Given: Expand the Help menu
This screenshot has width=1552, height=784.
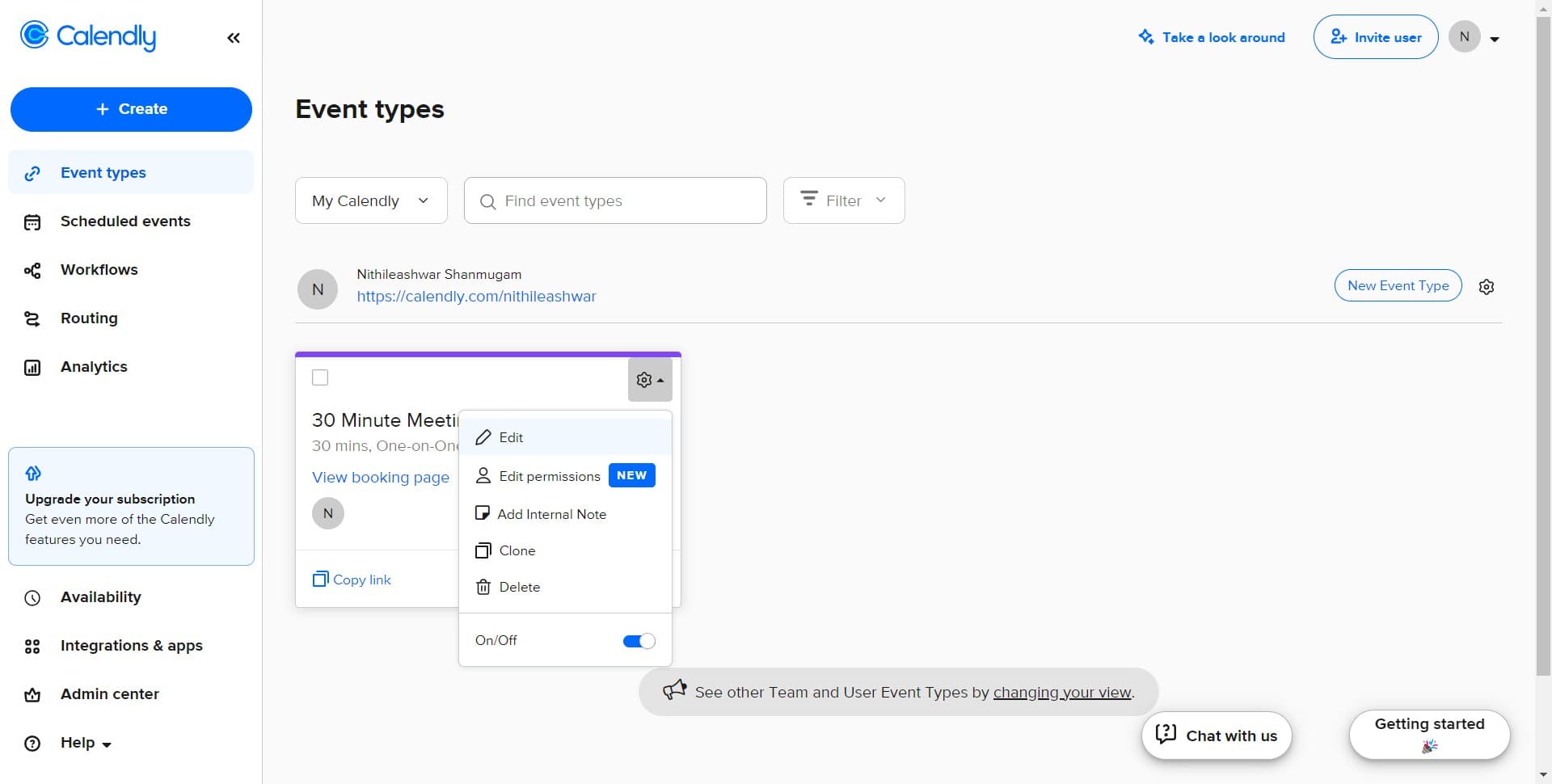Looking at the screenshot, I should click(85, 744).
